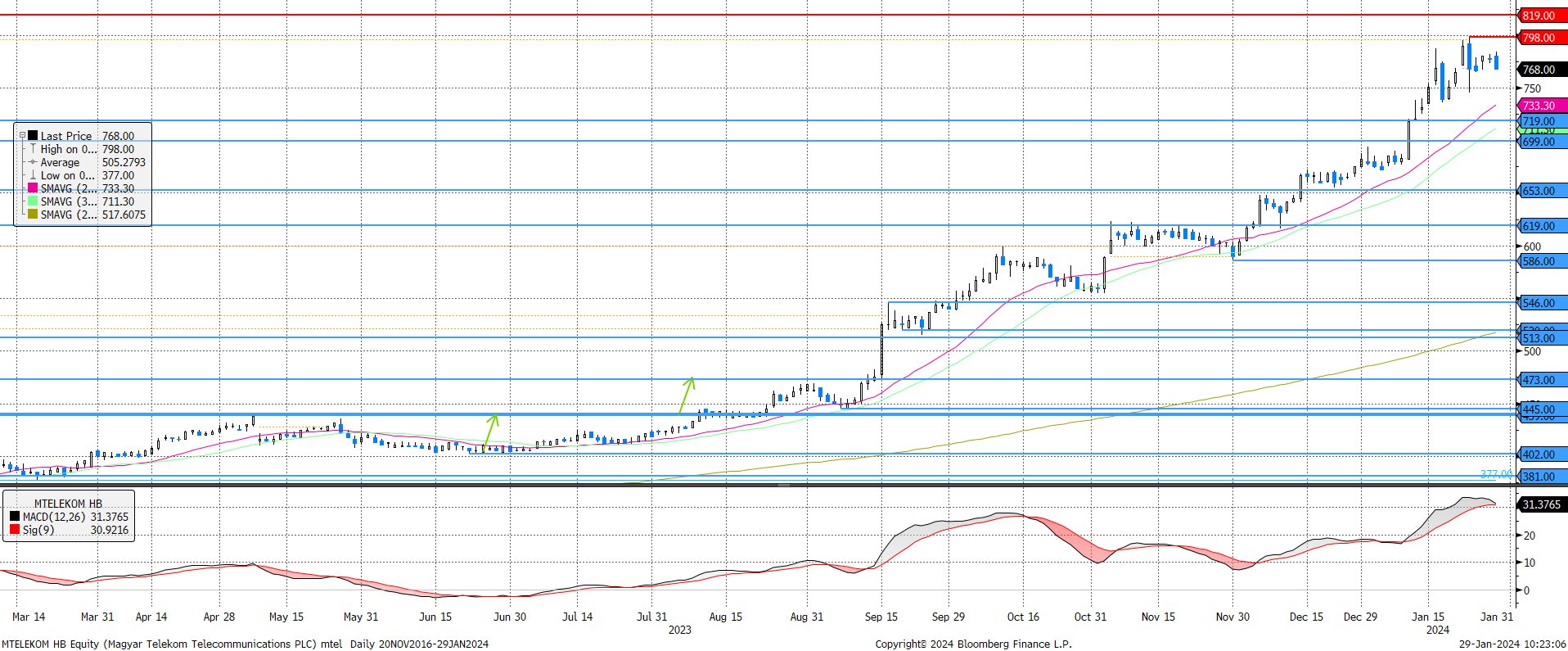Click the 'Mar 14' date label
The width and height of the screenshot is (1568, 651).
(x=29, y=617)
